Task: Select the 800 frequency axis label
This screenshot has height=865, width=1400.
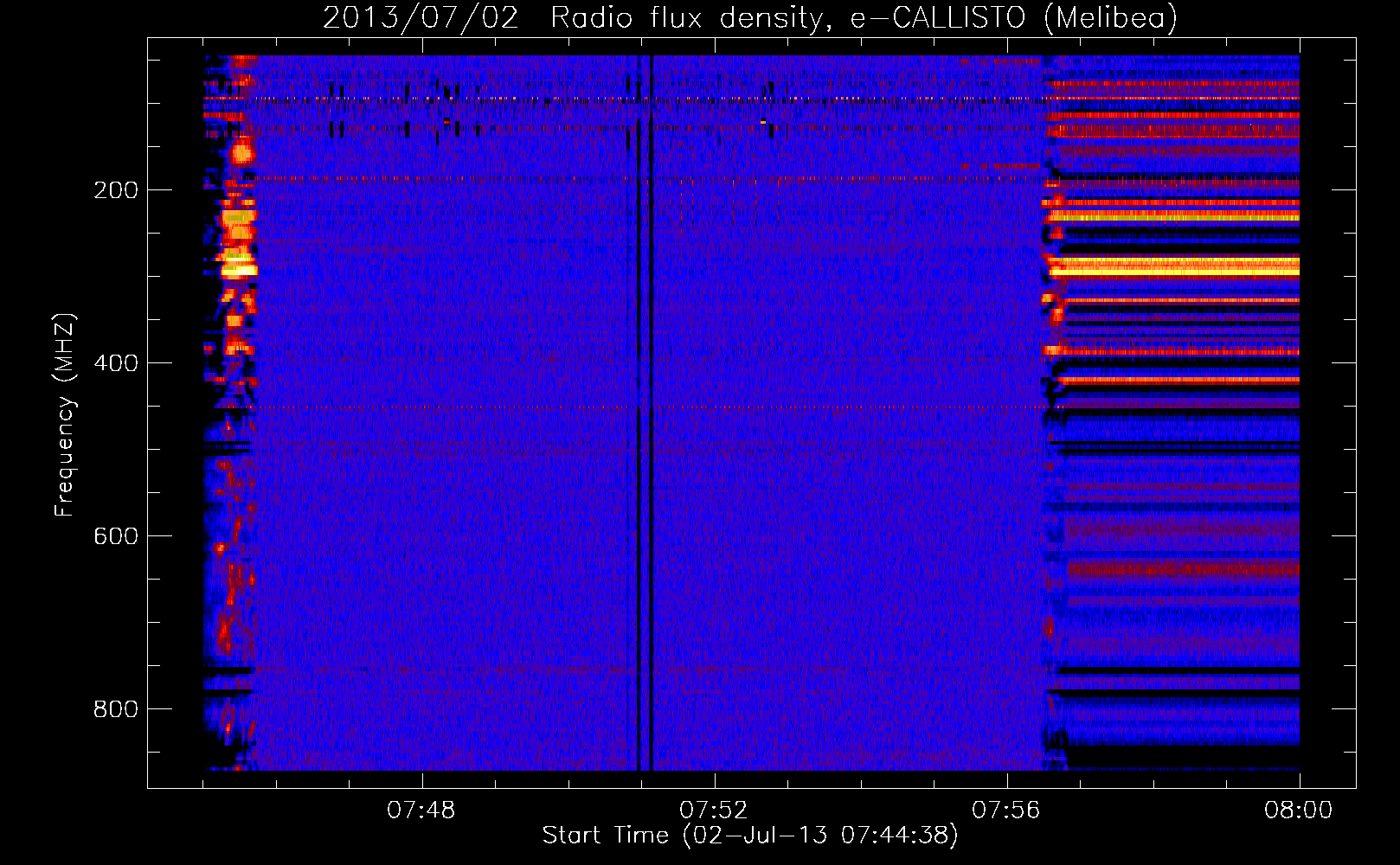Action: click(x=115, y=709)
